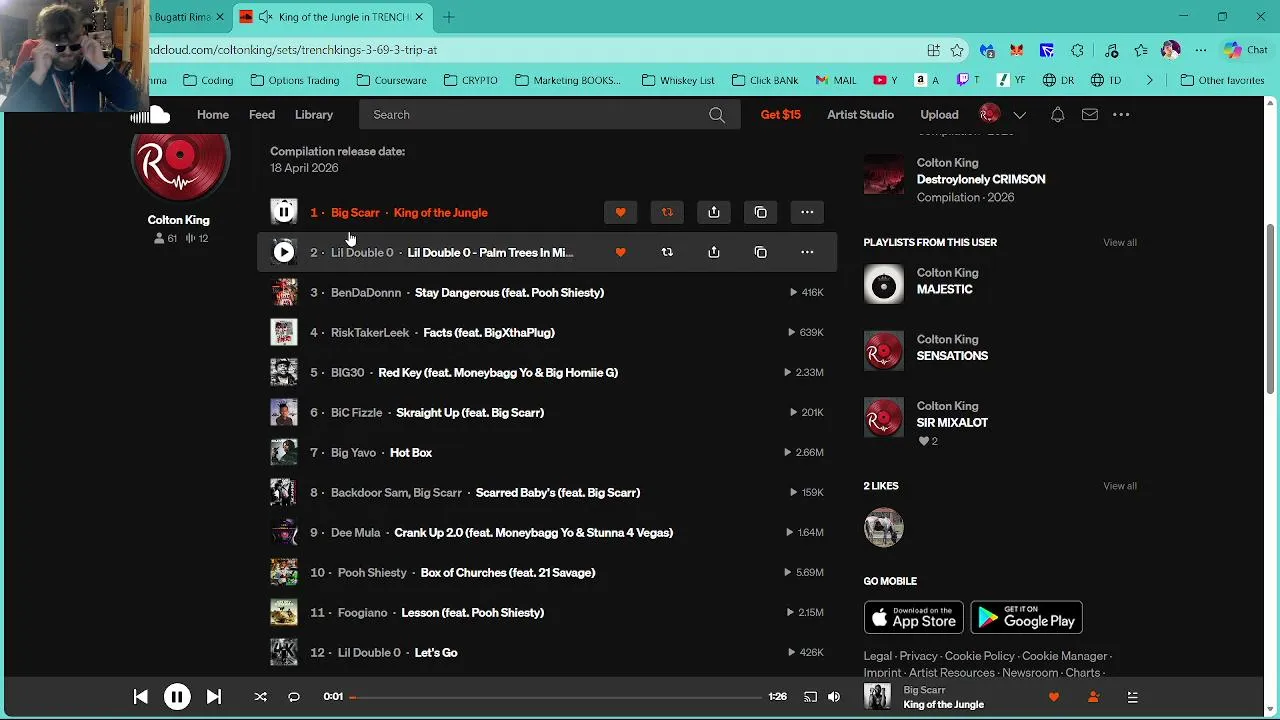This screenshot has width=1280, height=720.
Task: Unlike King of the Jungle track row
Action: point(620,212)
